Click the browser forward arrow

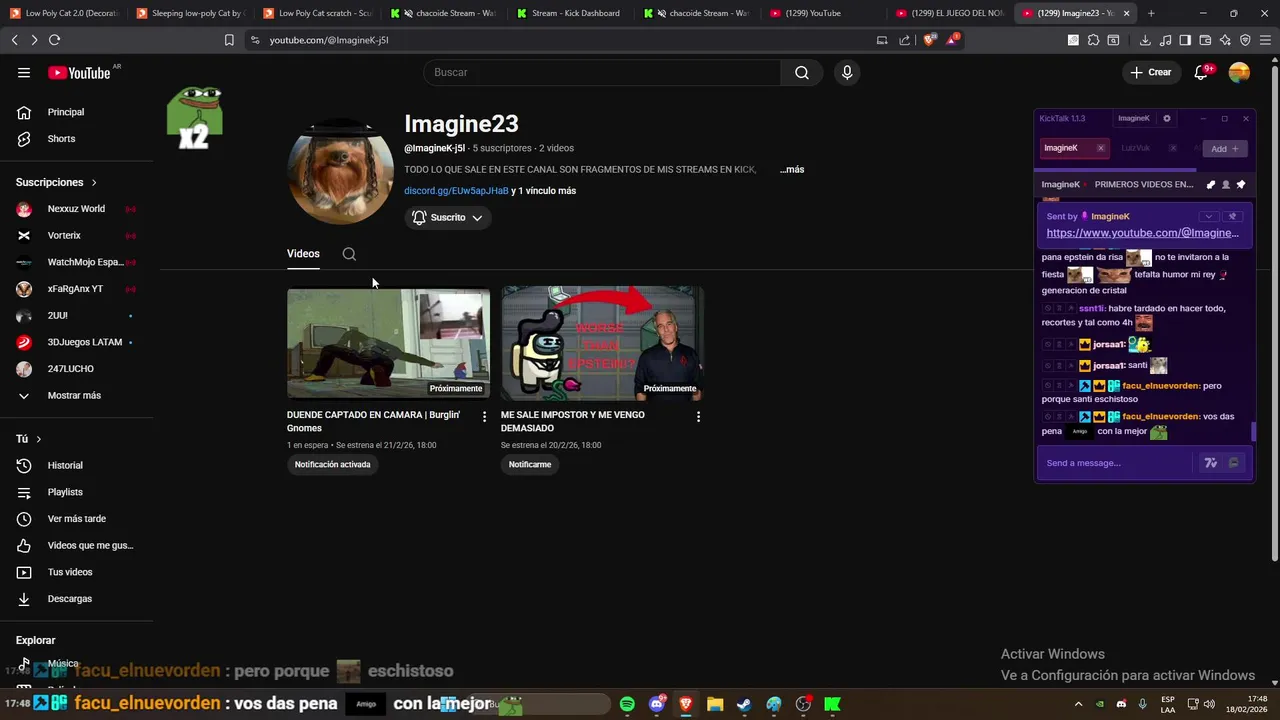click(34, 40)
